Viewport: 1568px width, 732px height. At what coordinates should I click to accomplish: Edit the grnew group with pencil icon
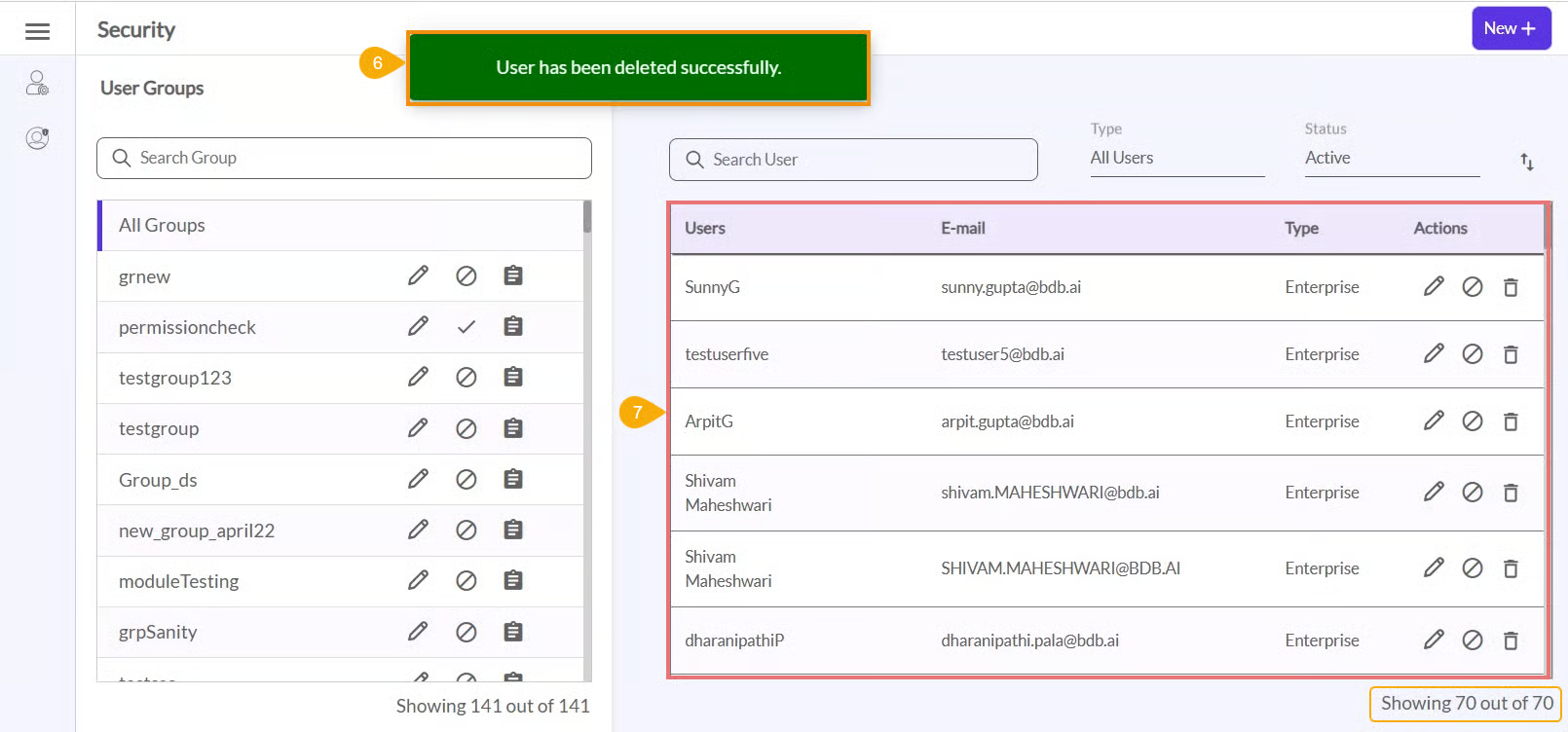(418, 276)
